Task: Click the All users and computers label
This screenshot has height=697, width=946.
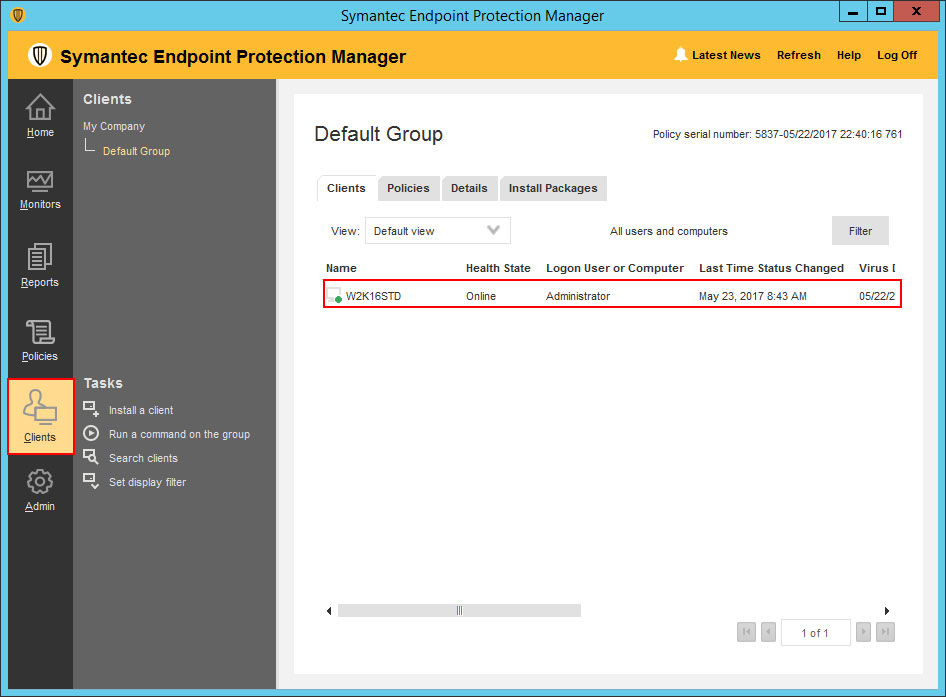Action: point(668,231)
